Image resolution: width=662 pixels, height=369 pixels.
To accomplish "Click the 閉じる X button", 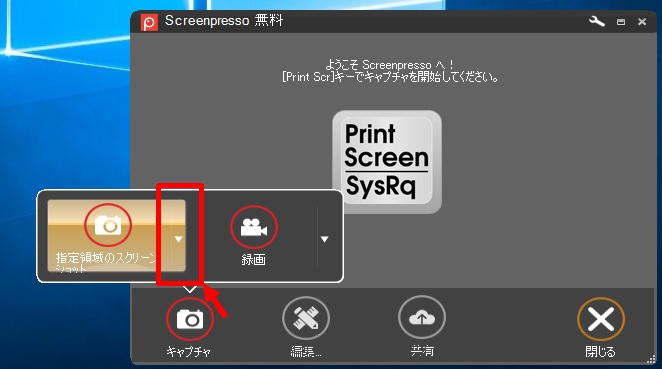I will tap(601, 319).
